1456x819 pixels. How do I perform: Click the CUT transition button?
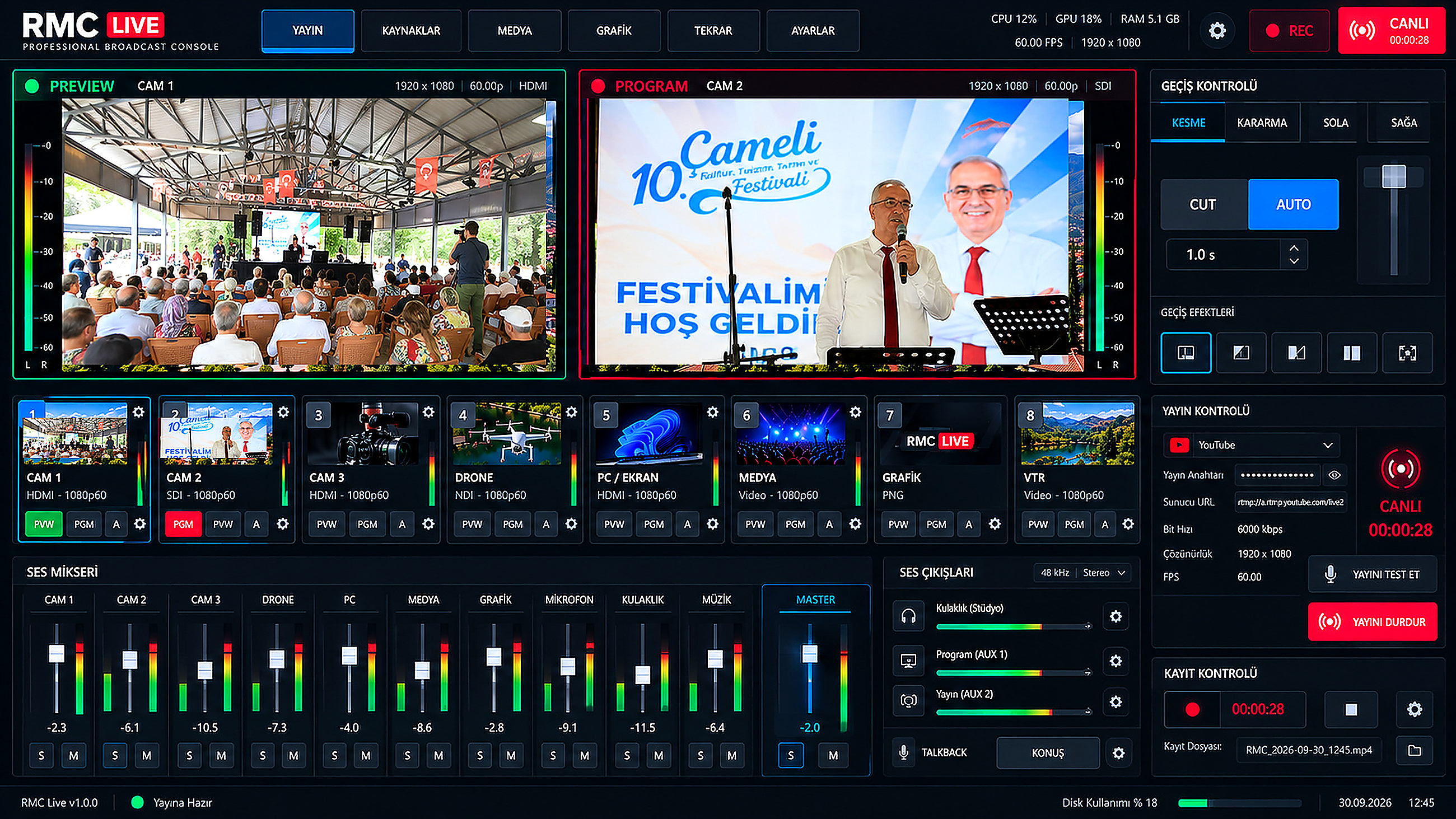coord(1203,204)
